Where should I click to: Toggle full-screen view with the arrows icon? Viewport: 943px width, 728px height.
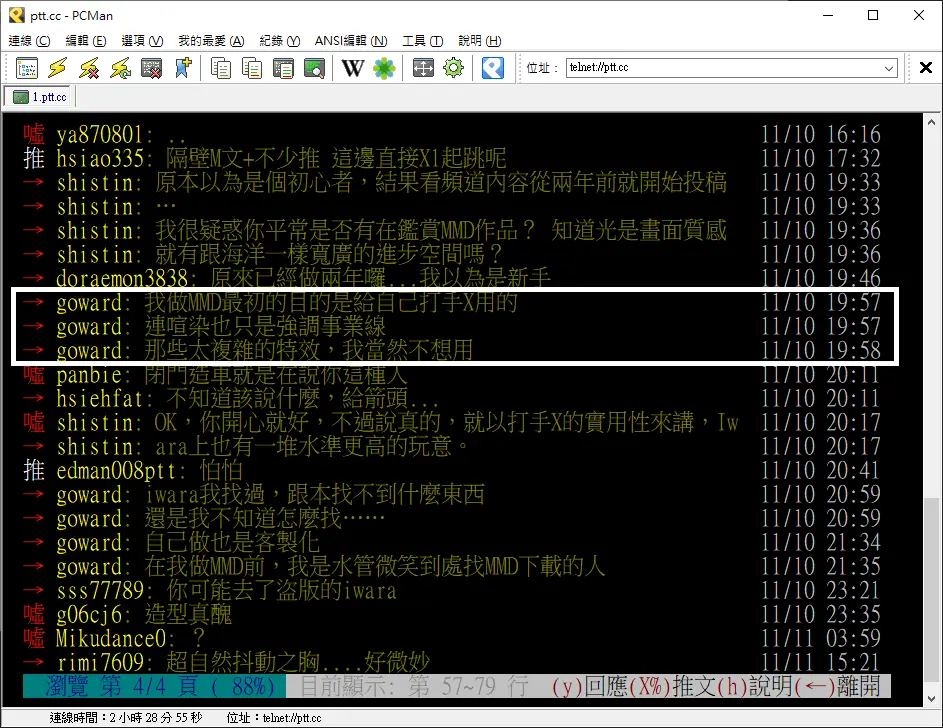pyautogui.click(x=423, y=68)
